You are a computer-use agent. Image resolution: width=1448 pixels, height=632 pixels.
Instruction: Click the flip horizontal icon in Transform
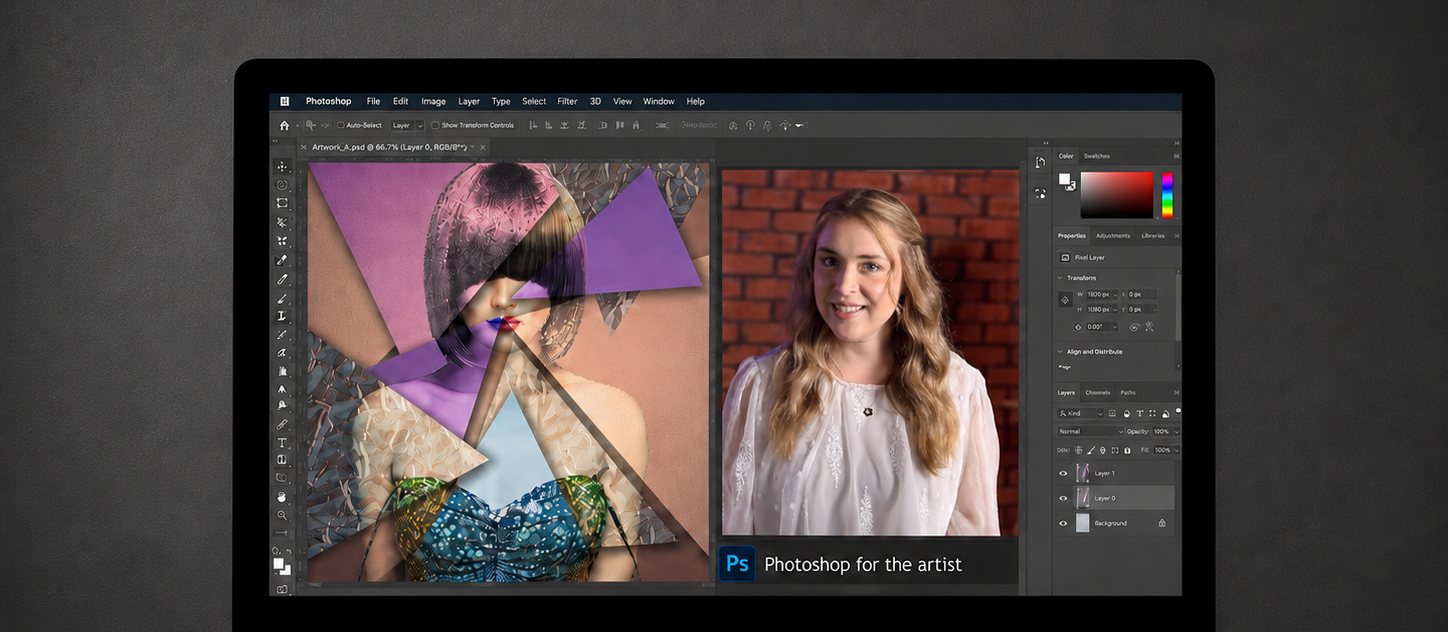(x=1134, y=327)
